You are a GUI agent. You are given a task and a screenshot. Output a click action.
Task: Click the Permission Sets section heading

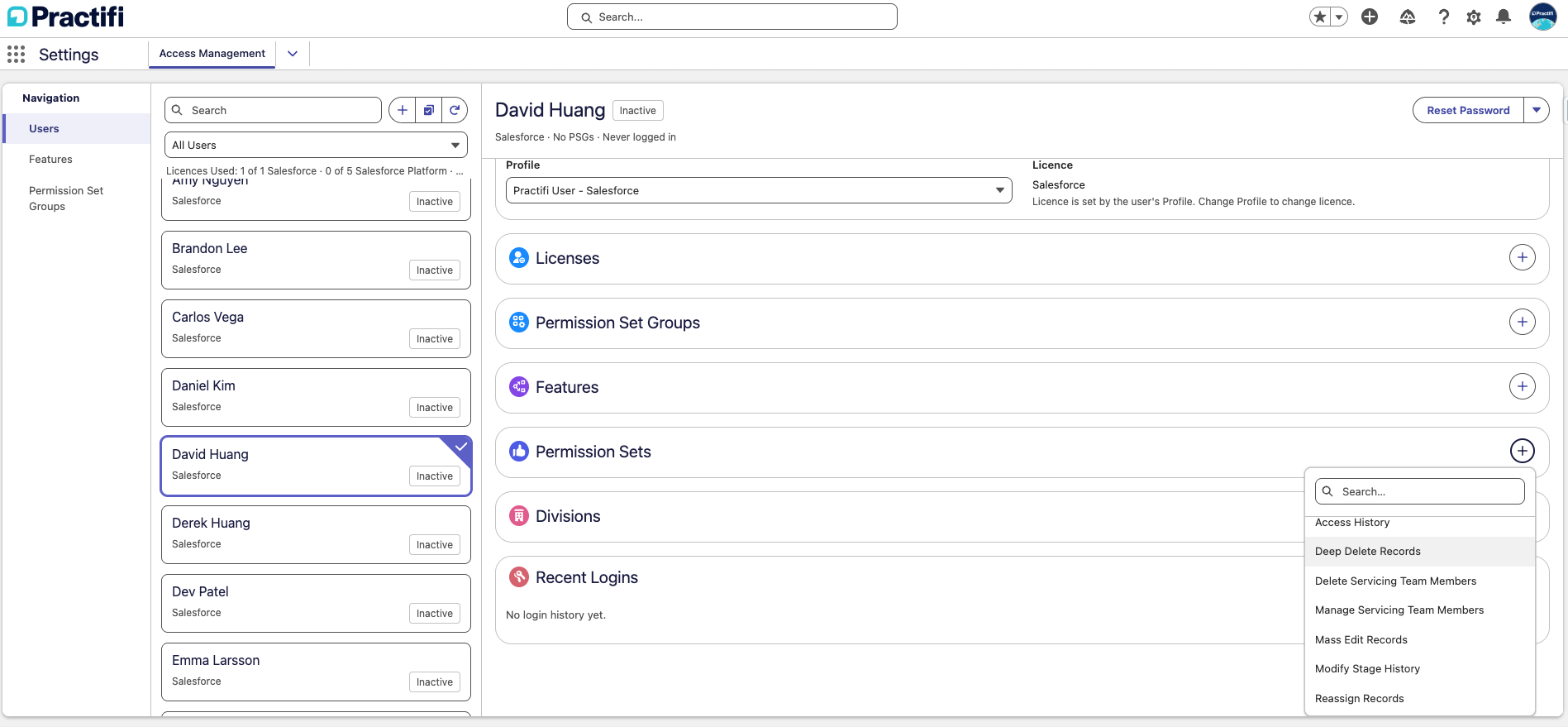tap(593, 452)
